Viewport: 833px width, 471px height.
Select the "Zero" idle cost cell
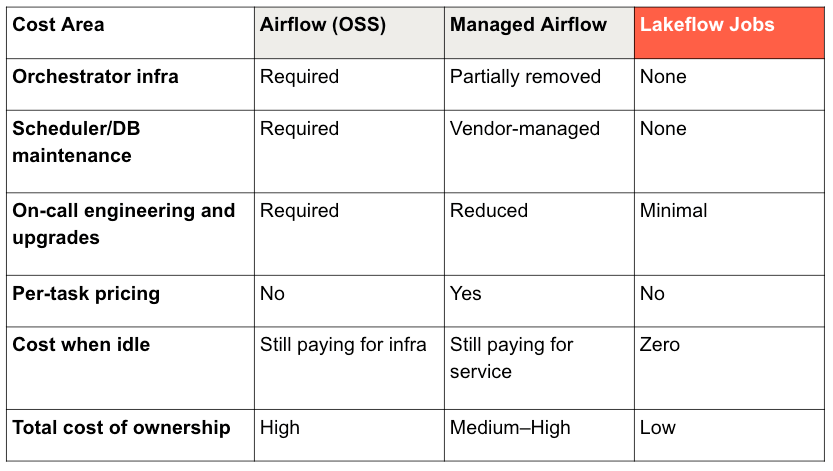click(659, 345)
